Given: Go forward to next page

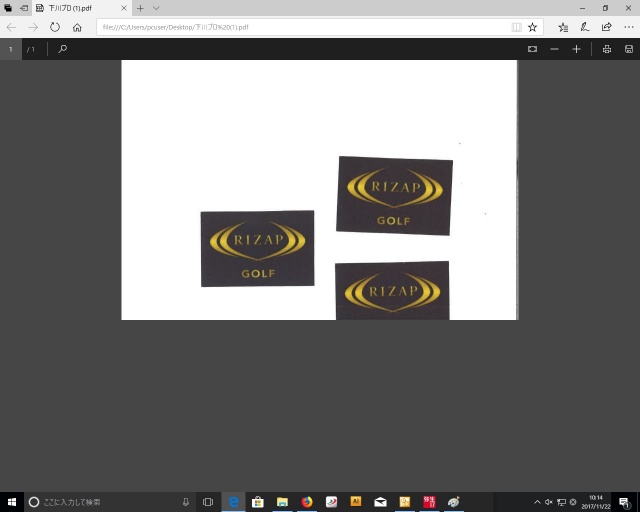Looking at the screenshot, I should point(33,27).
